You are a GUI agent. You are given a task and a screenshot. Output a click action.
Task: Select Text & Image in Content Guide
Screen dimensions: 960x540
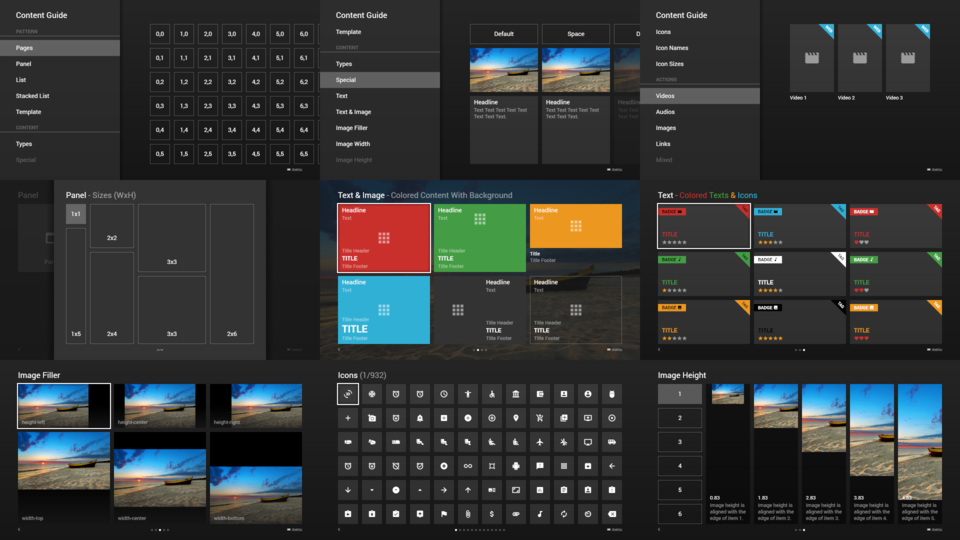[x=353, y=112]
